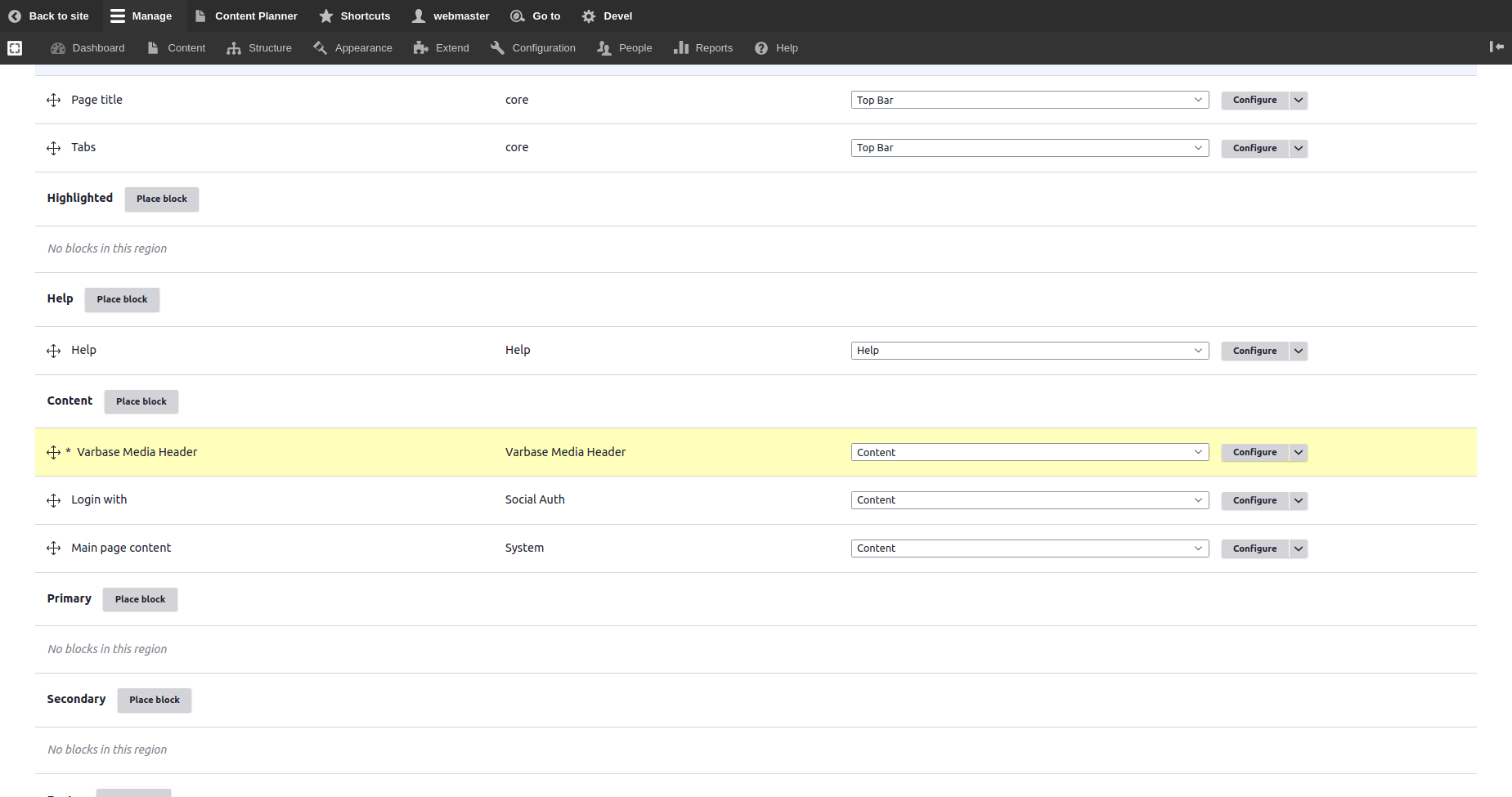The width and height of the screenshot is (1512, 797).
Task: Open the Go to menu
Action: 536,16
